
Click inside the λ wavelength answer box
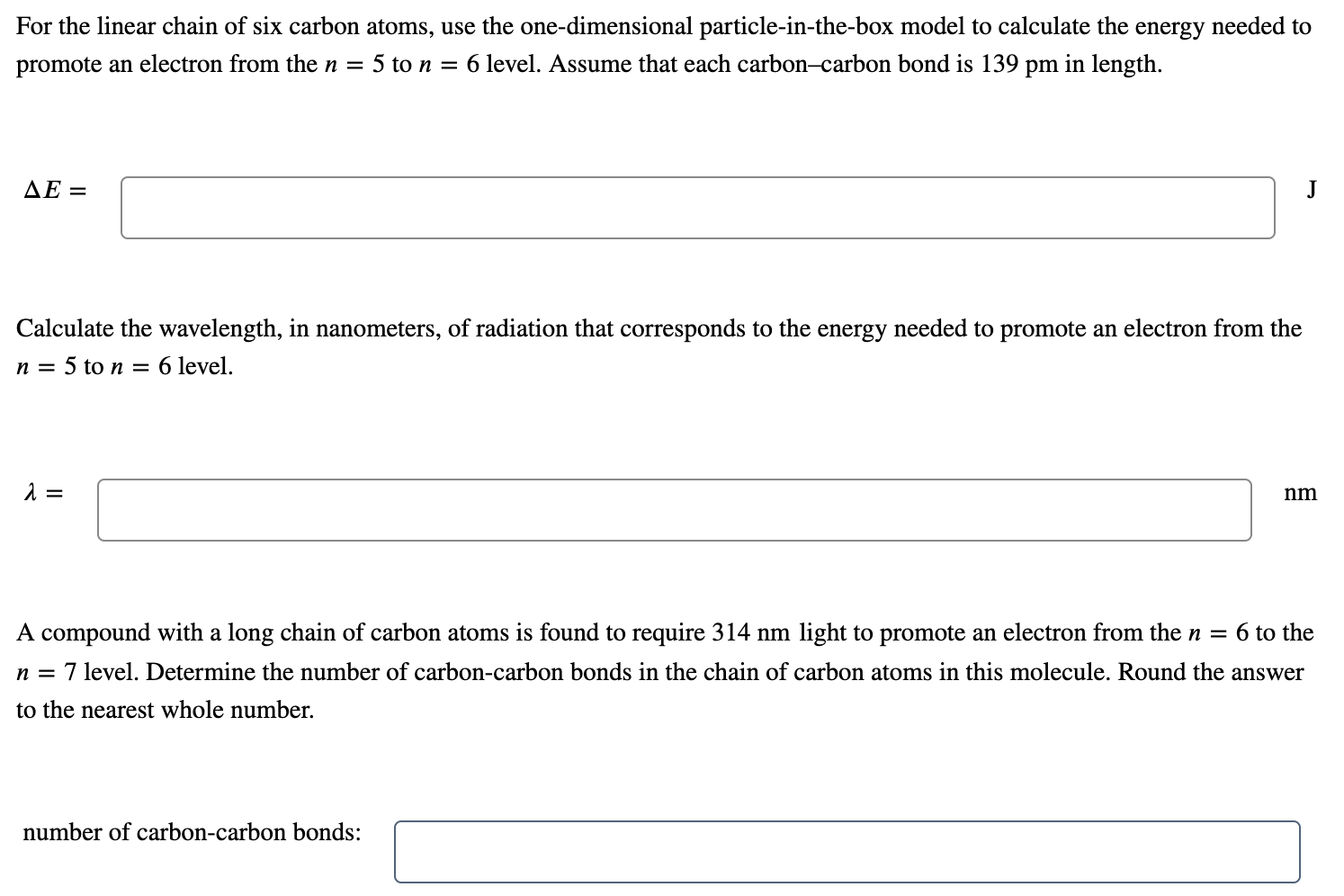(673, 509)
